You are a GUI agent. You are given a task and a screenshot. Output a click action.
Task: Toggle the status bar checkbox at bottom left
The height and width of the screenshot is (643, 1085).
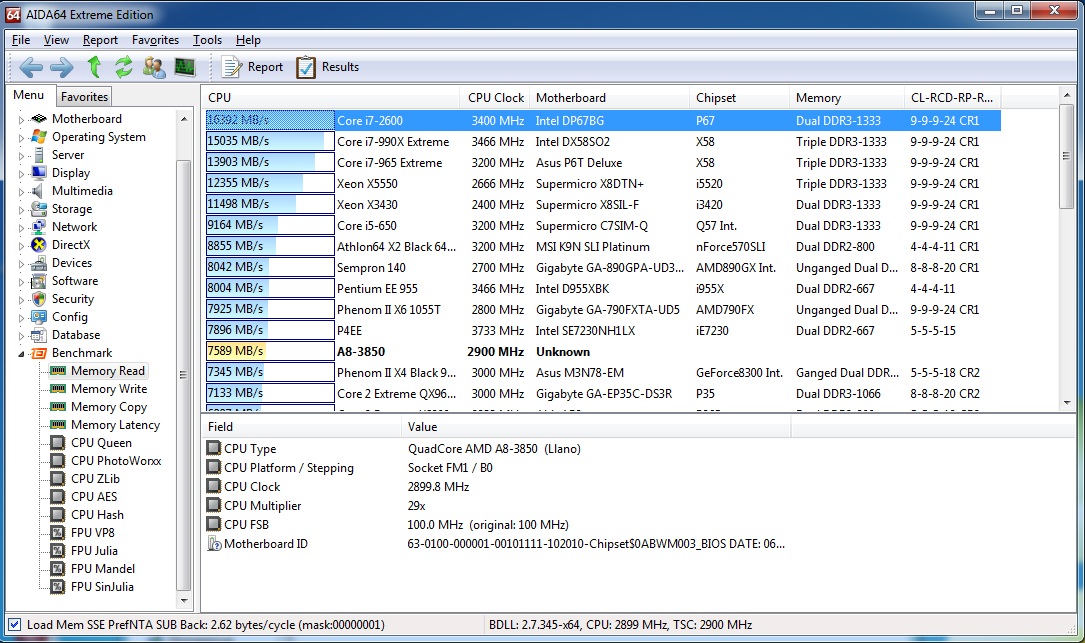tap(14, 625)
